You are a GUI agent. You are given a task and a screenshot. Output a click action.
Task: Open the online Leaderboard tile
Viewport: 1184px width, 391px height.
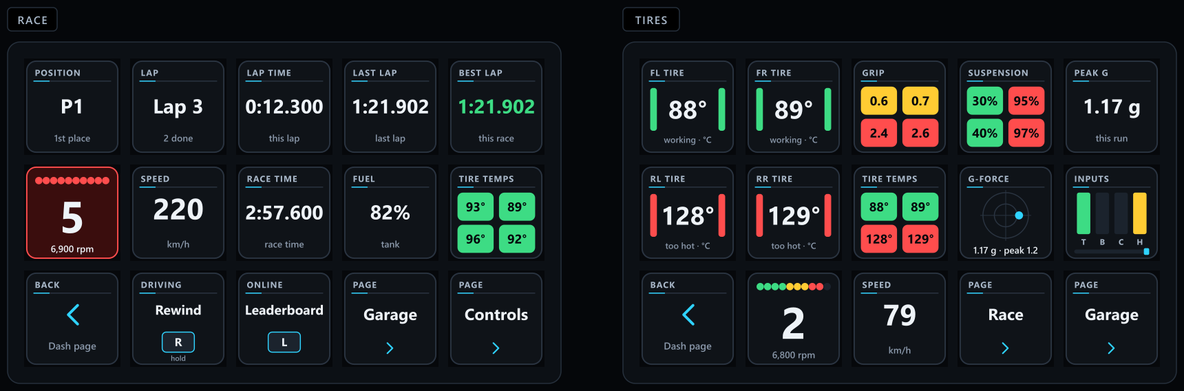click(x=284, y=319)
